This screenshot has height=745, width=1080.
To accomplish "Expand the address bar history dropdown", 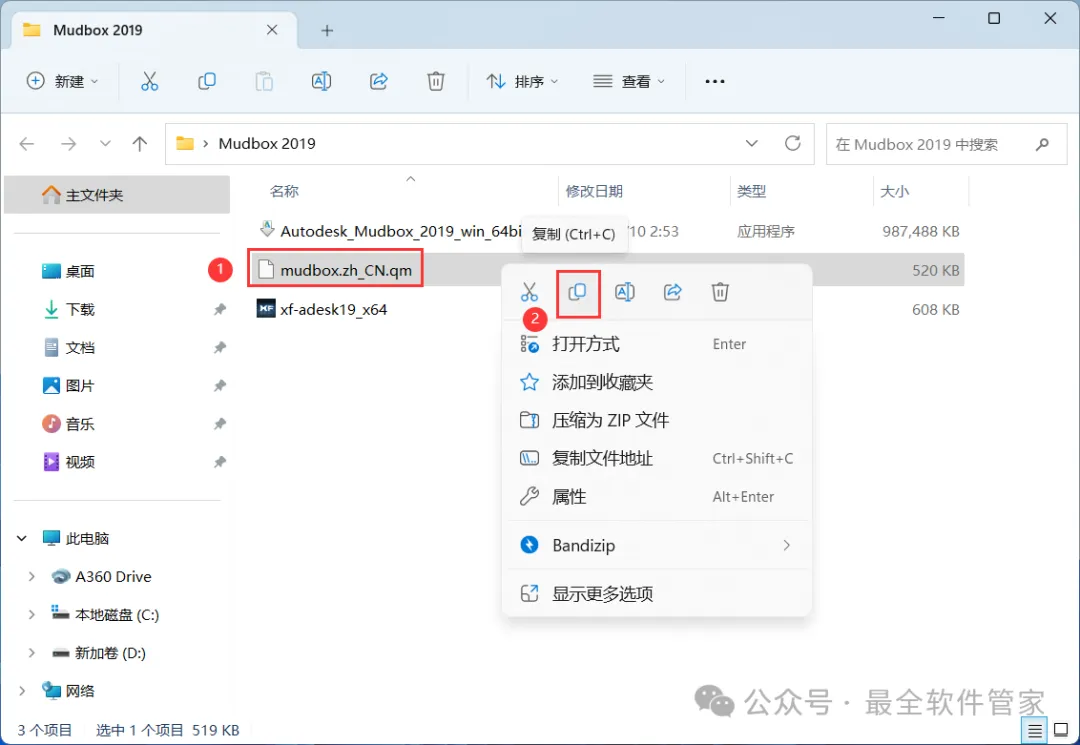I will 751,143.
